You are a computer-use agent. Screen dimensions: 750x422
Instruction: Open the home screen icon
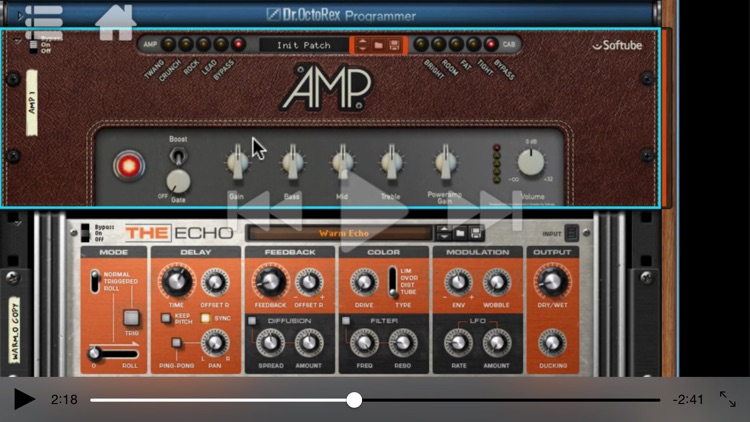click(115, 22)
